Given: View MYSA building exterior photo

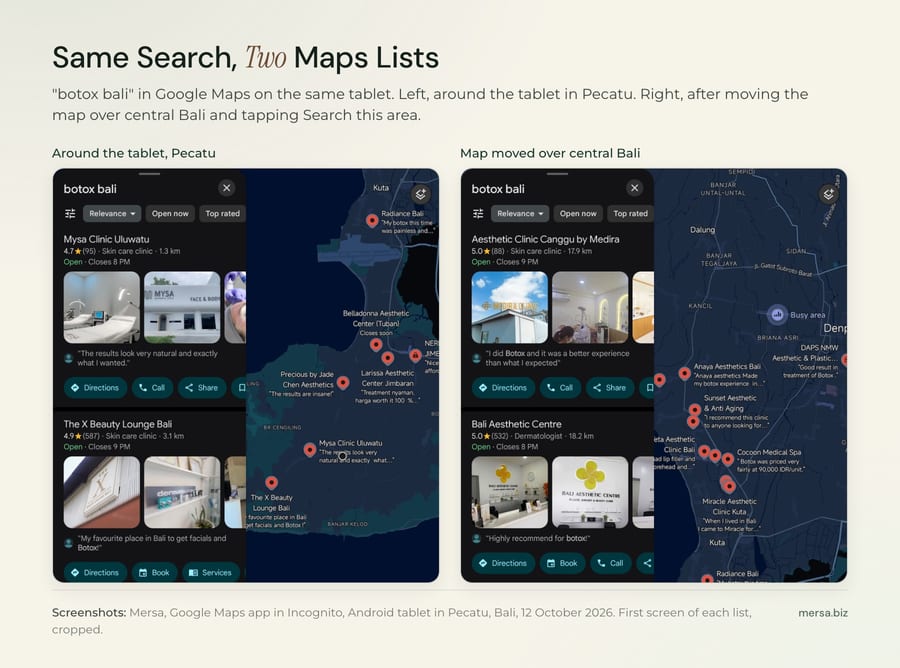Looking at the screenshot, I should click(182, 308).
